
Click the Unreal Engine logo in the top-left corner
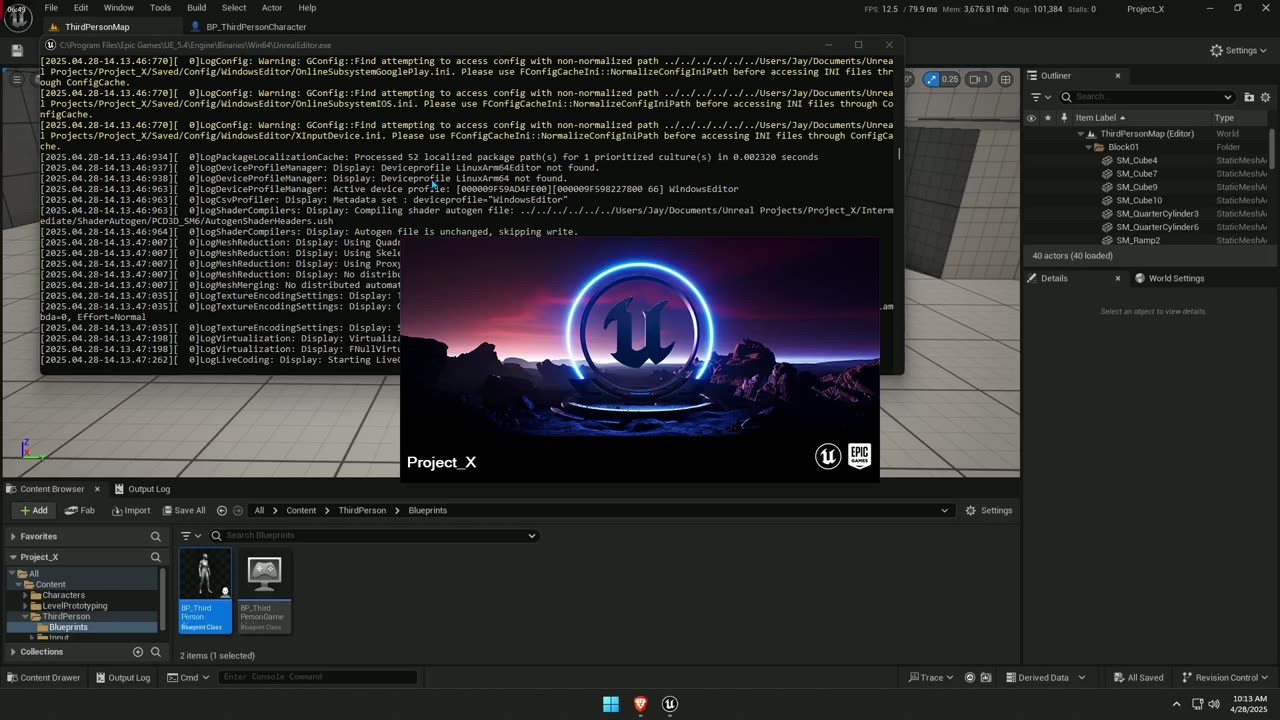pos(19,17)
